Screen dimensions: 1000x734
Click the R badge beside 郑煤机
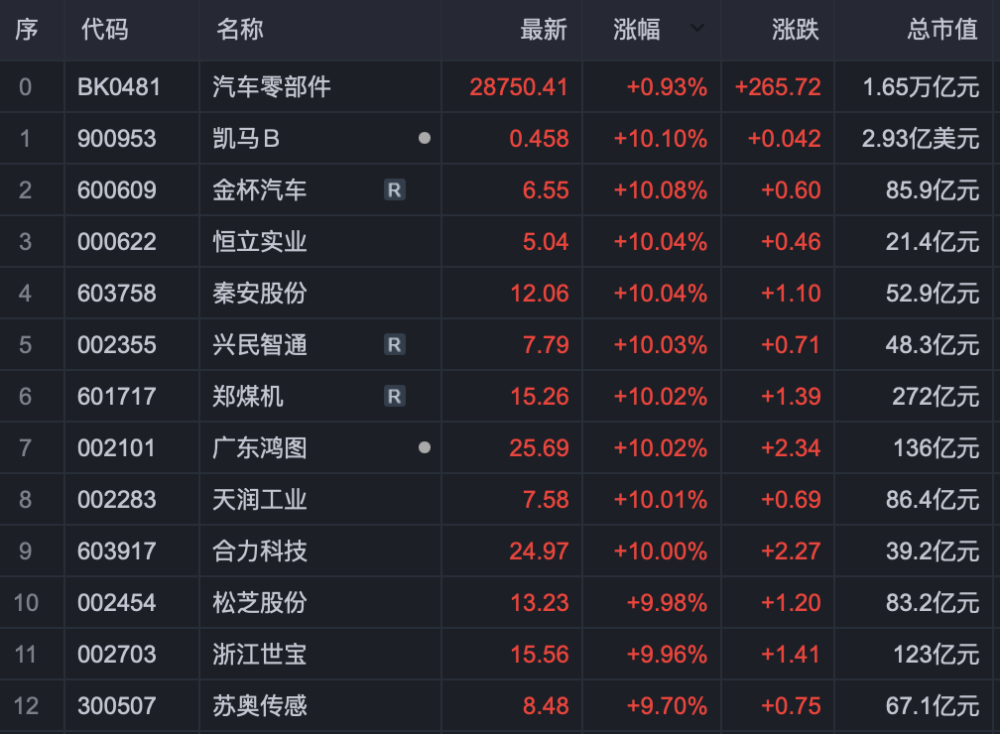[x=395, y=397]
